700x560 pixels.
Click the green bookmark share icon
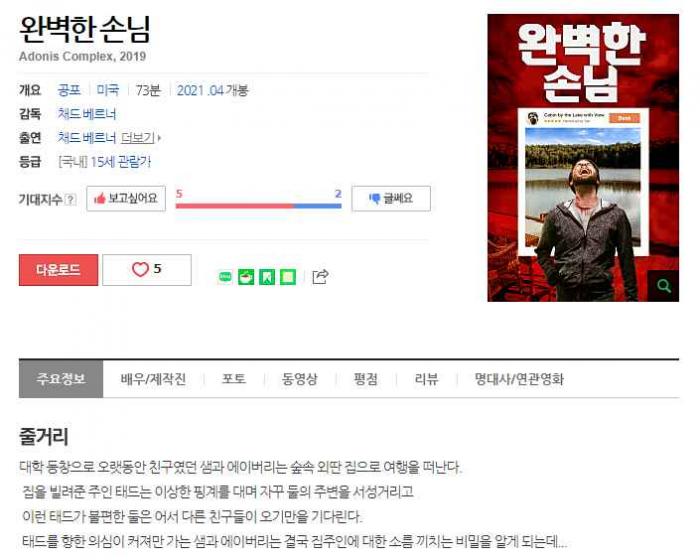pos(267,277)
